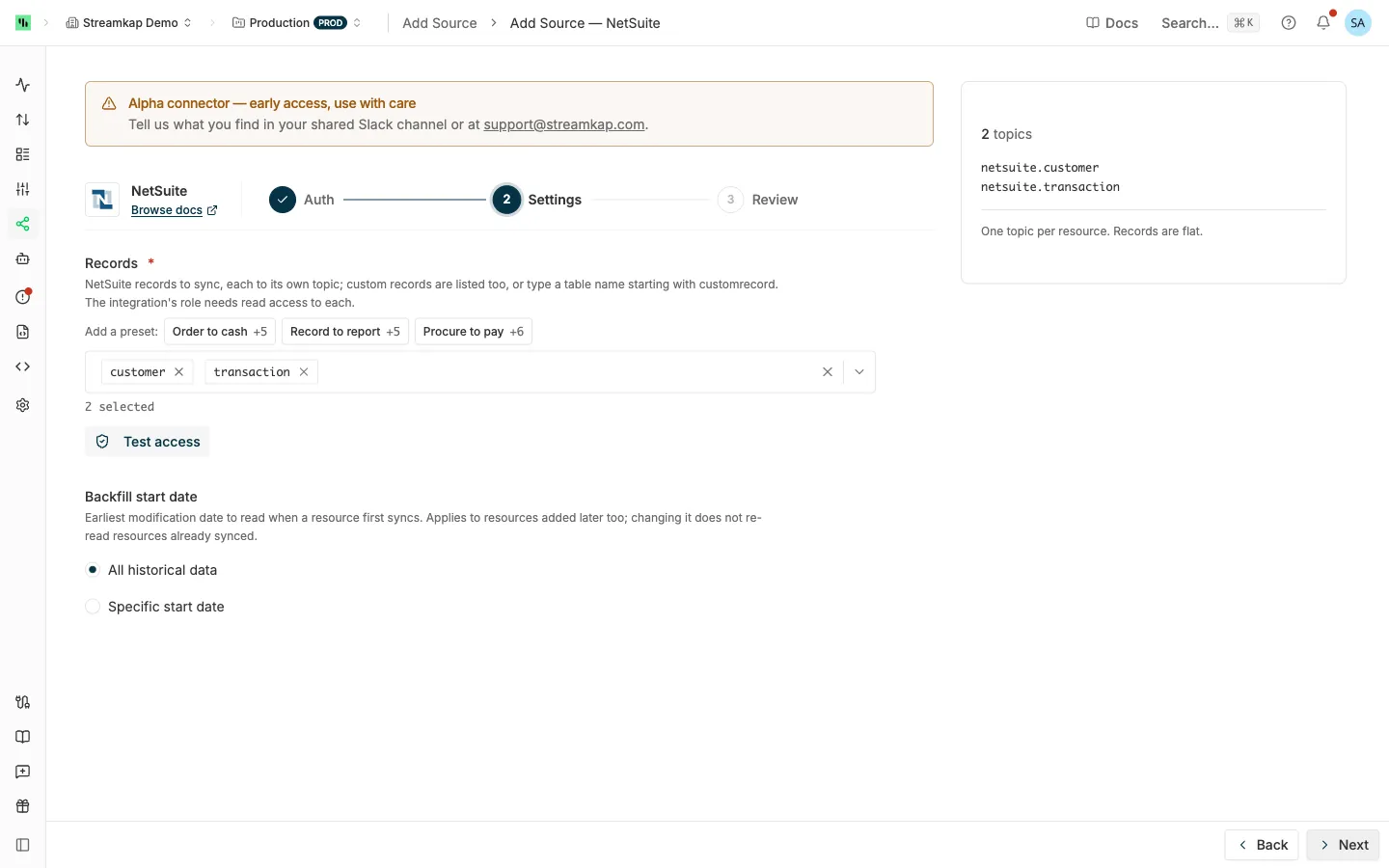Click the code file sidebar icon
Viewport: 1389px width, 868px height.
(x=23, y=332)
